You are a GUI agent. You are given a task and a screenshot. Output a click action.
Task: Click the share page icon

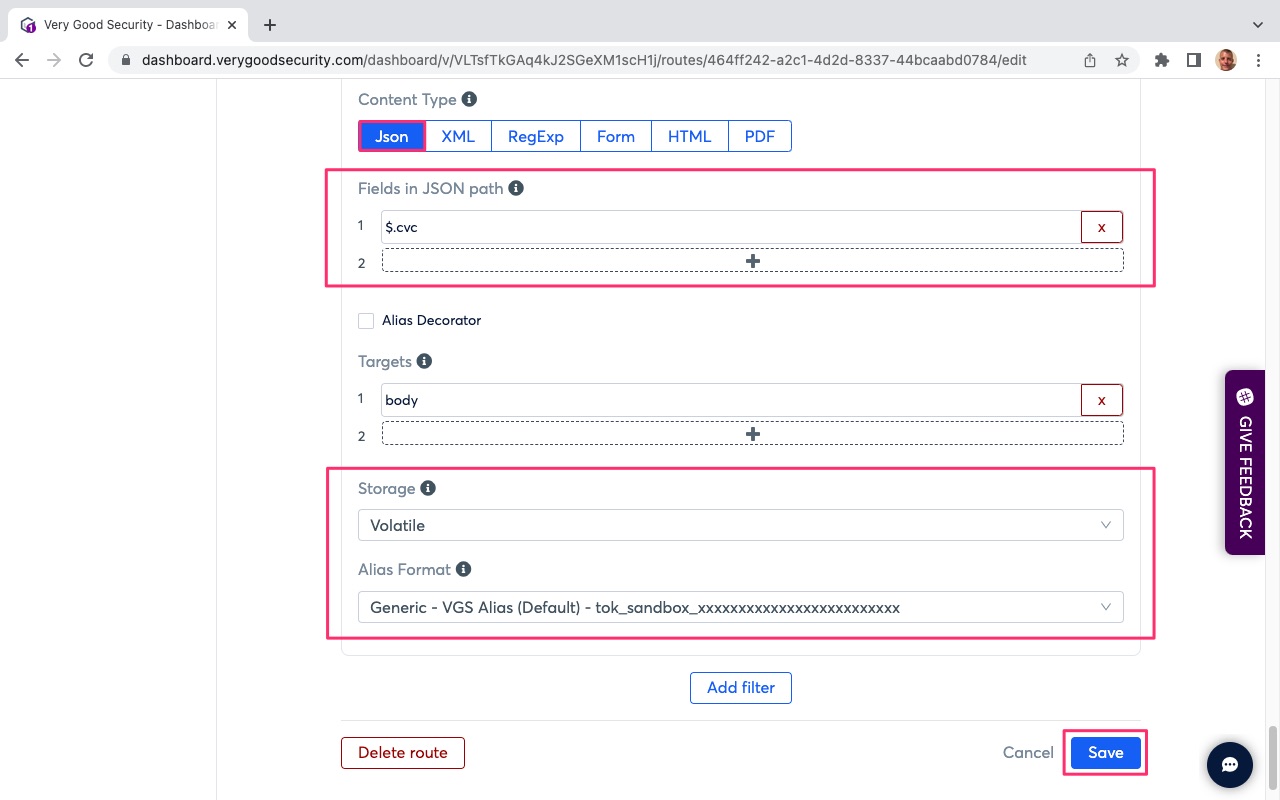pyautogui.click(x=1090, y=60)
